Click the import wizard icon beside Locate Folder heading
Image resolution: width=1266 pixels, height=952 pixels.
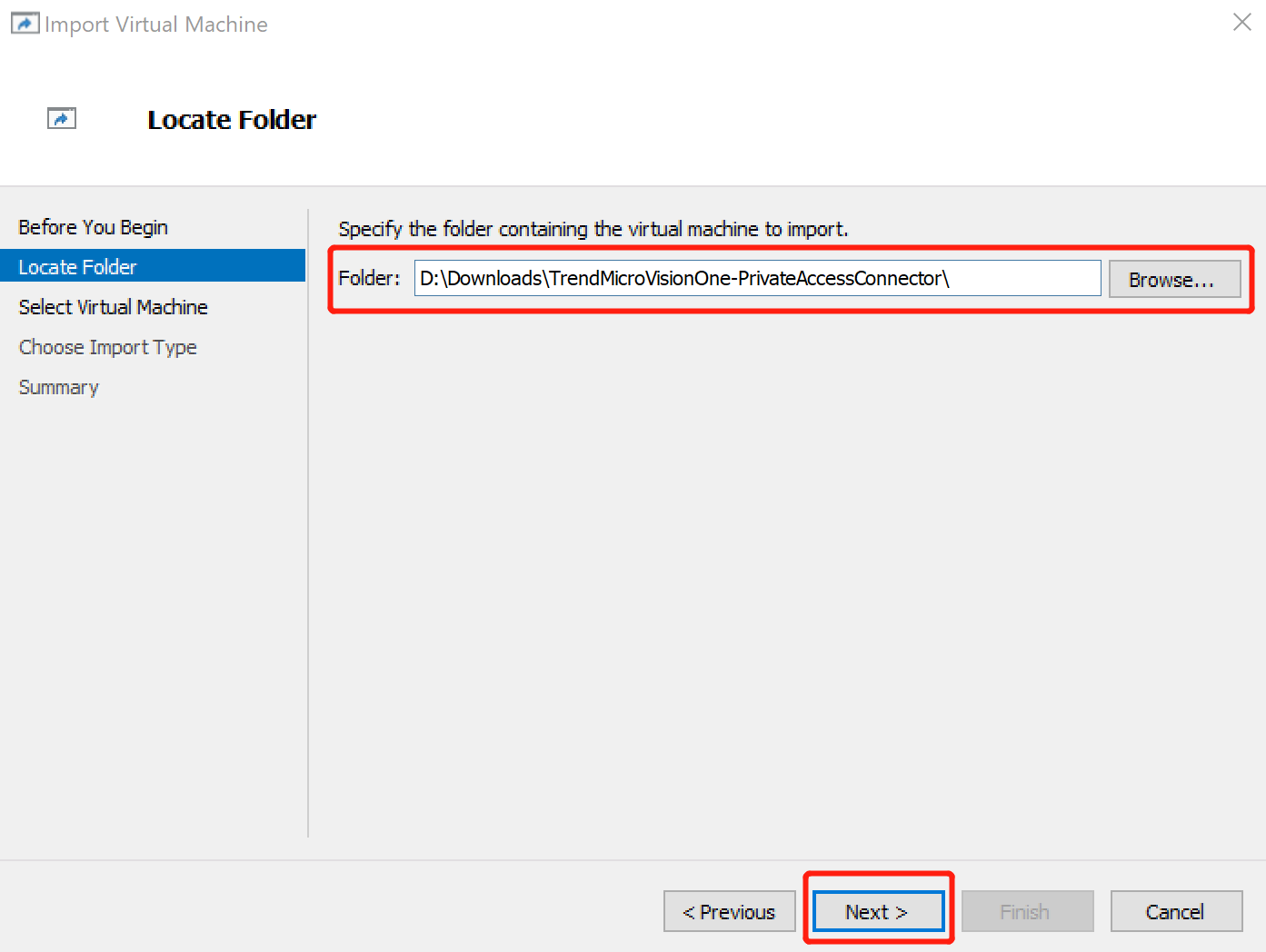click(x=61, y=118)
